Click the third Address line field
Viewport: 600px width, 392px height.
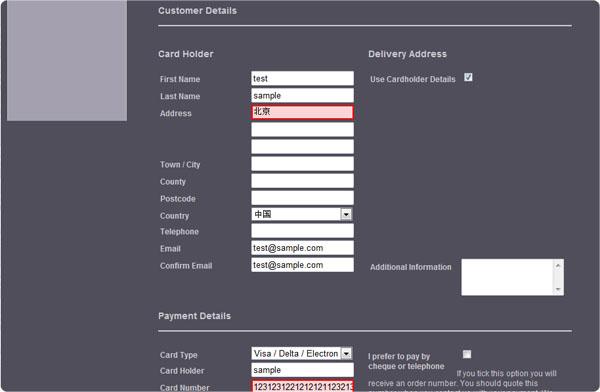[x=302, y=147]
